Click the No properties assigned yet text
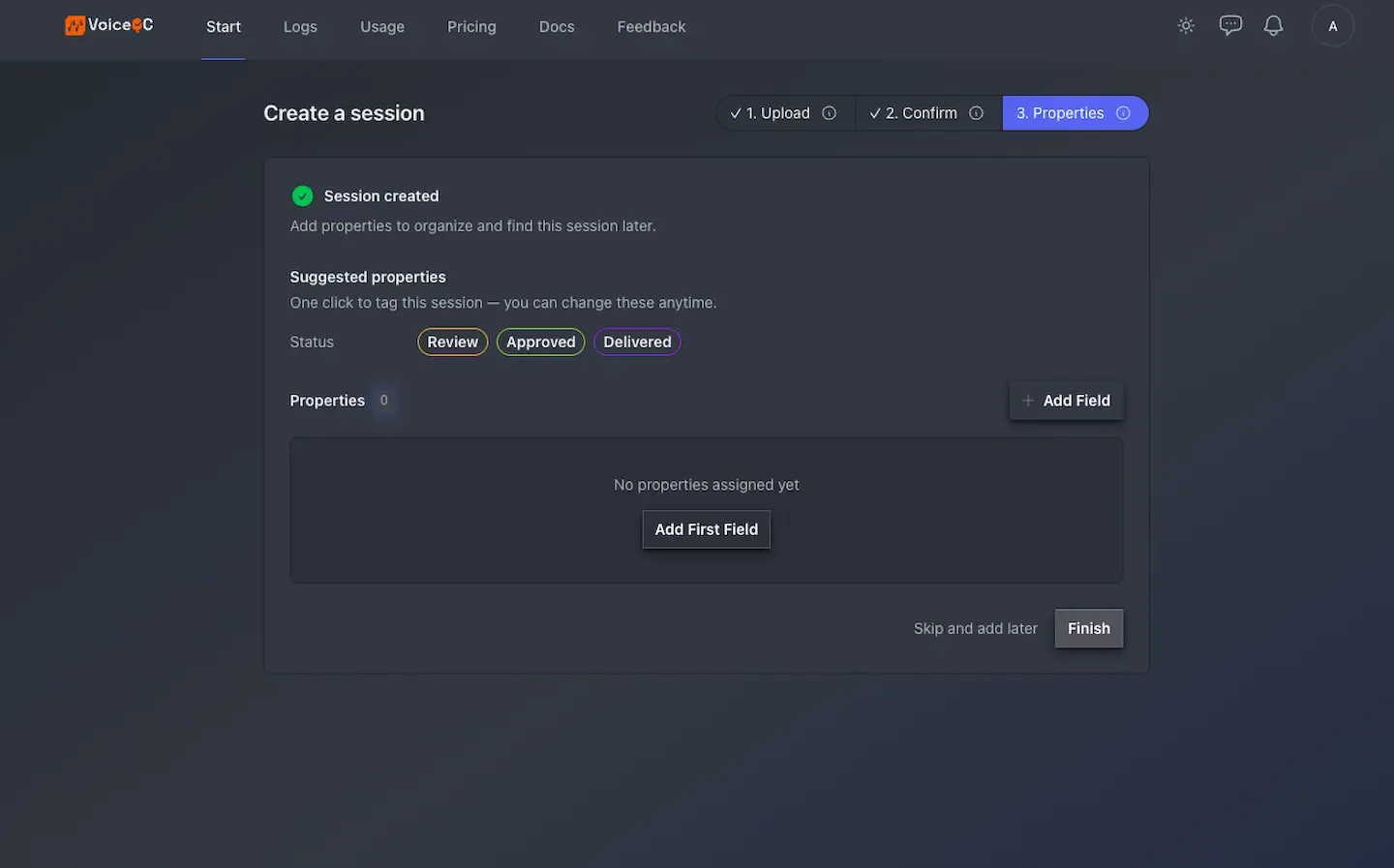The image size is (1394, 868). [707, 485]
